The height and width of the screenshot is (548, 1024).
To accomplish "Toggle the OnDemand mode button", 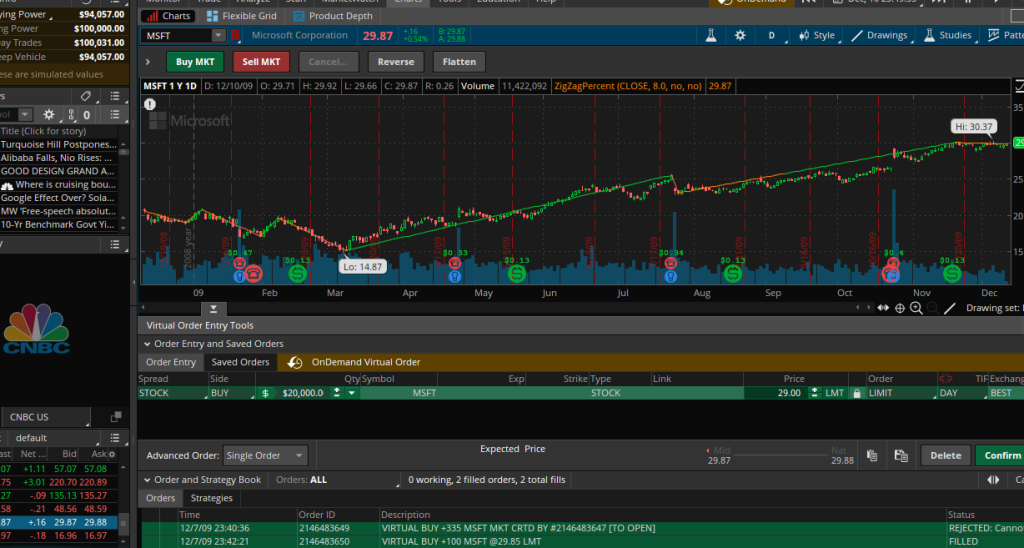I will pyautogui.click(x=751, y=2).
